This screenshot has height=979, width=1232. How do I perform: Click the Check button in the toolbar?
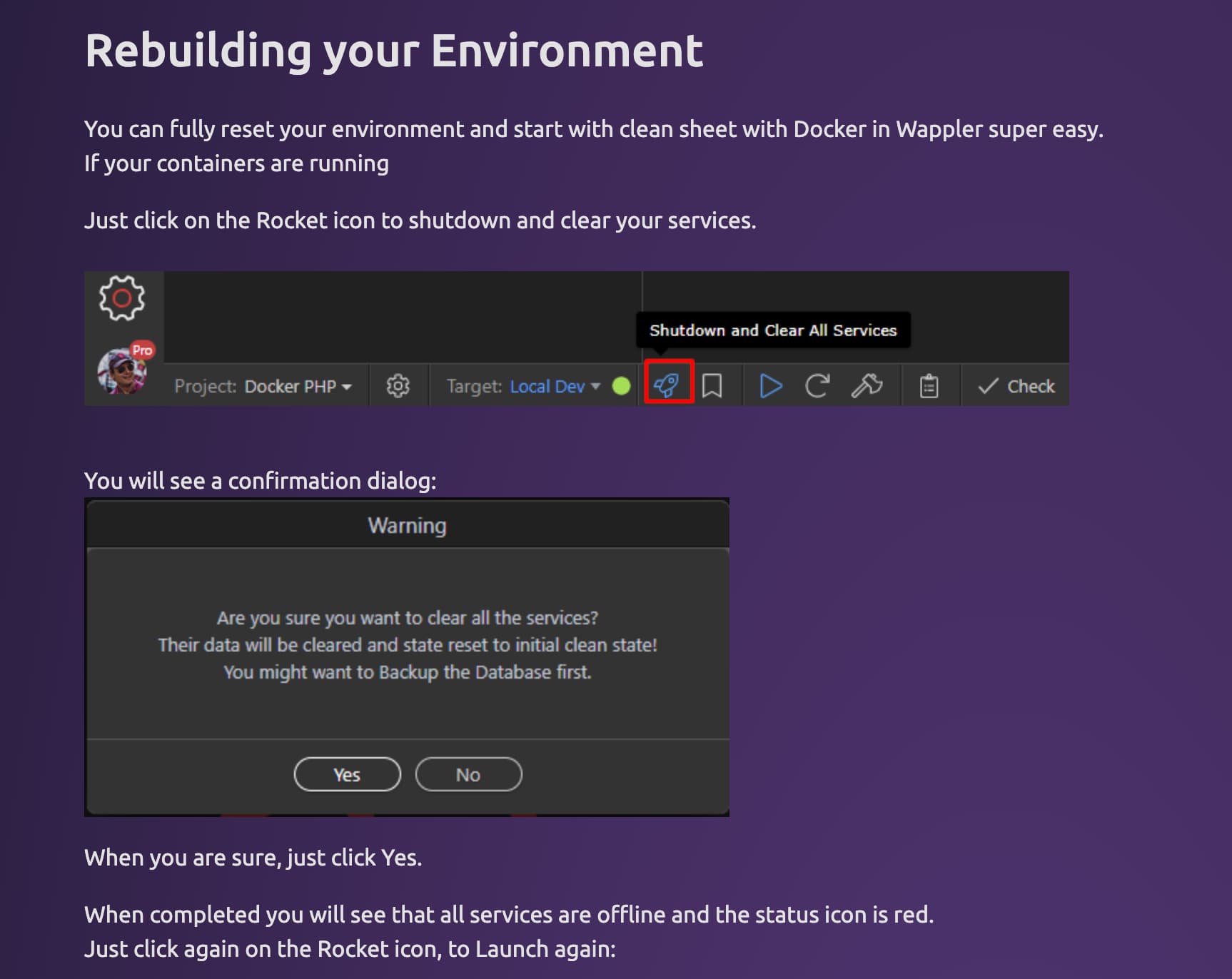[x=1016, y=386]
